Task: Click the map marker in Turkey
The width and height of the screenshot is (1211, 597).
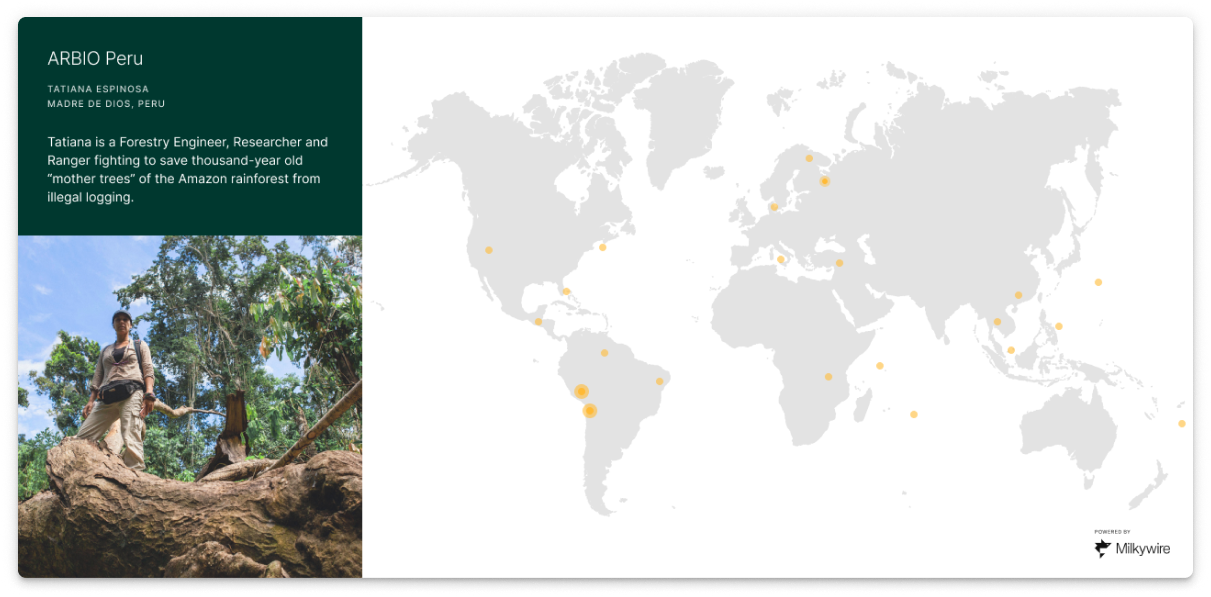Action: 839,263
